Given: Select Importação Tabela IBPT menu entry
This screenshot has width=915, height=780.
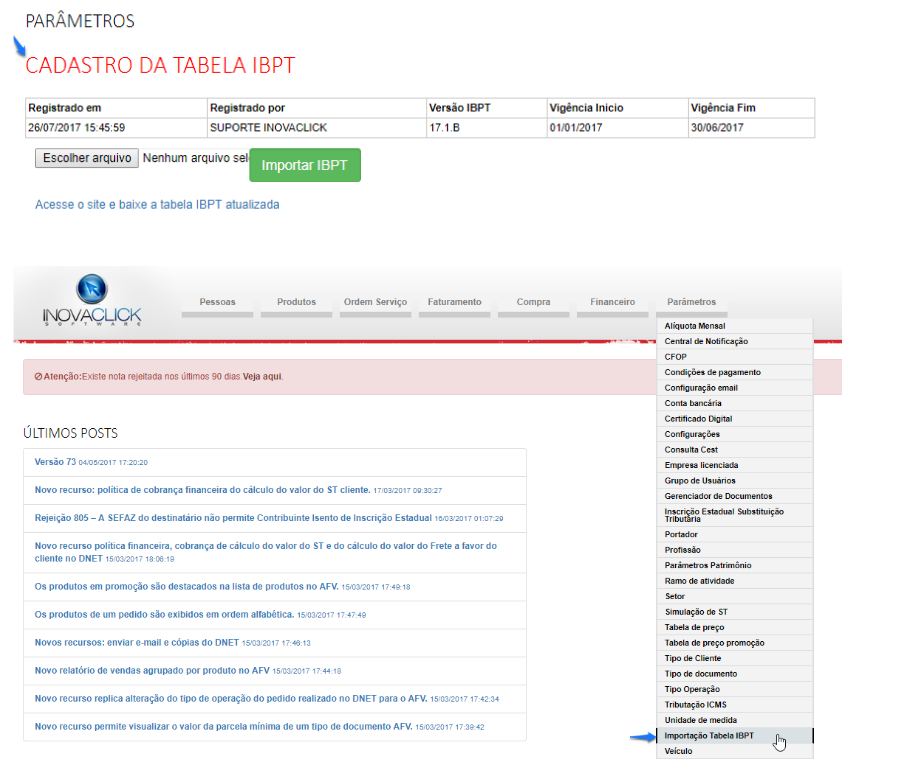Looking at the screenshot, I should click(x=709, y=736).
